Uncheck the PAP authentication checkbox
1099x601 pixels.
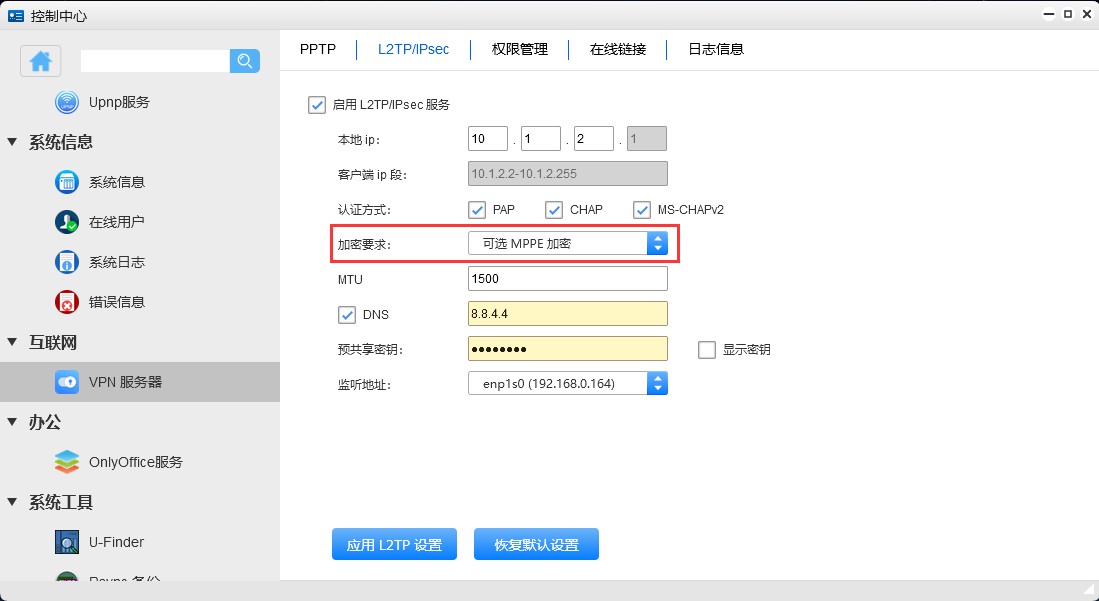(478, 210)
